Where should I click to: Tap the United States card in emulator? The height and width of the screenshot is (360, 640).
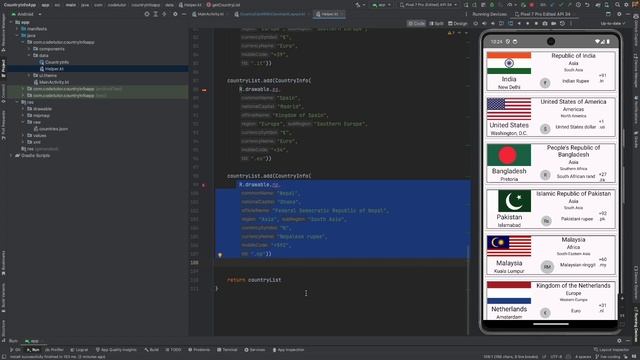[x=551, y=117]
